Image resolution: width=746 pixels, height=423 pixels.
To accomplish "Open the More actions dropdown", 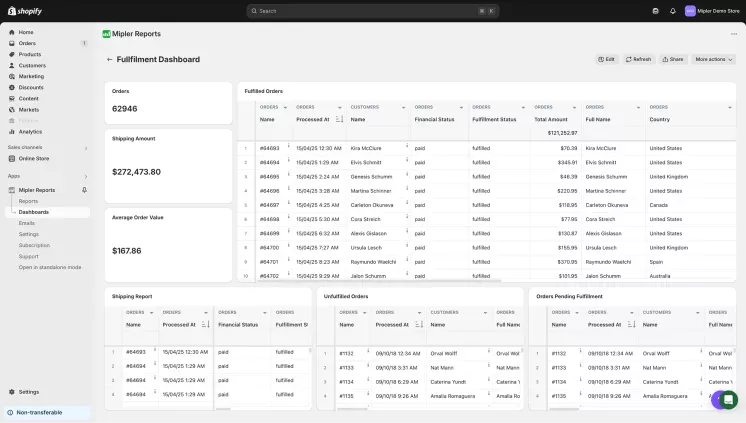I will click(x=714, y=59).
